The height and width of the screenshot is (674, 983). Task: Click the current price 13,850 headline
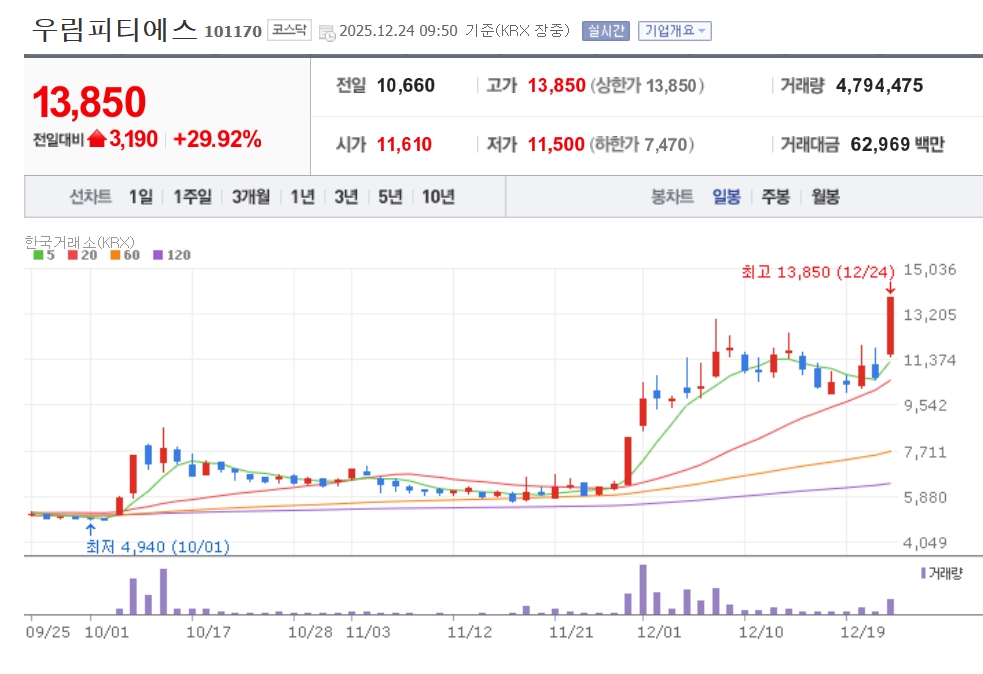89,102
